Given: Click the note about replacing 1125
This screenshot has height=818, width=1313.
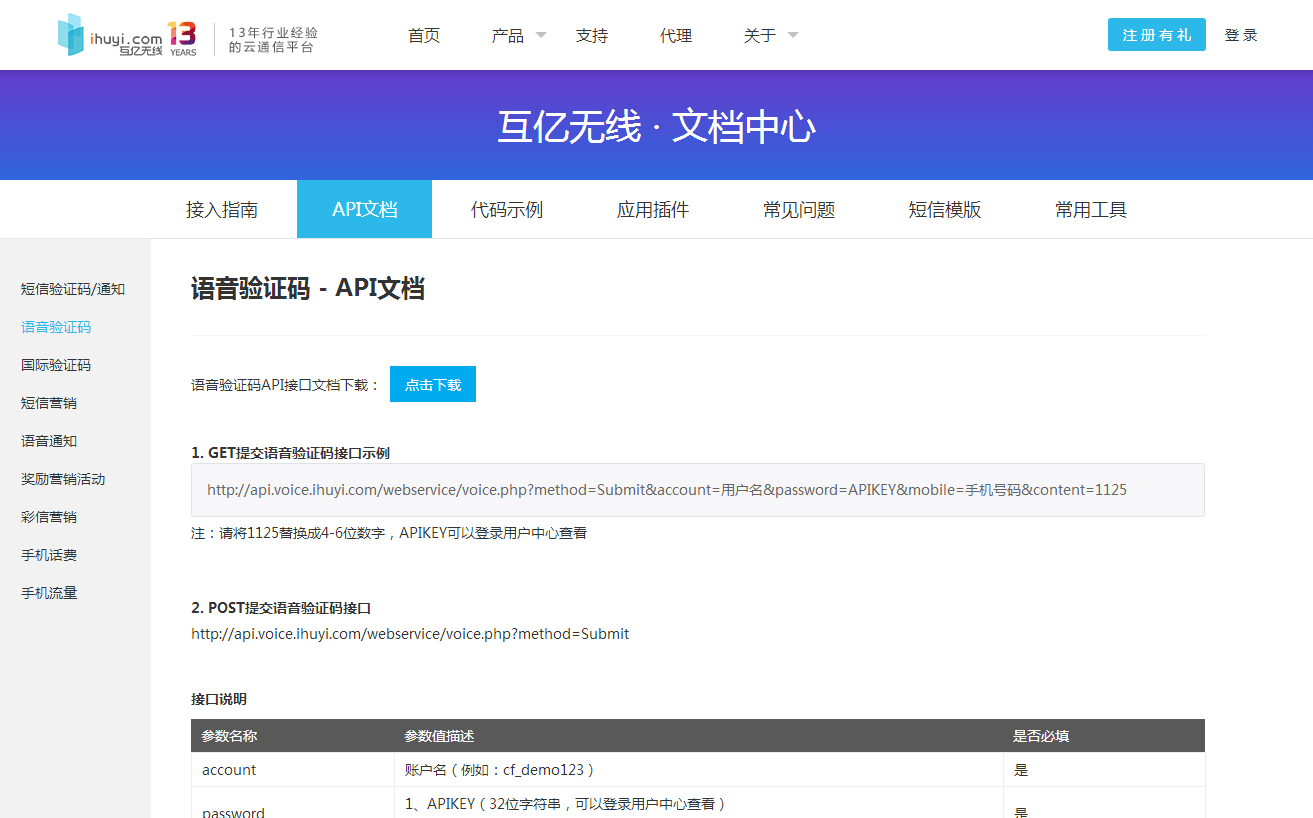Looking at the screenshot, I should click(x=389, y=533).
